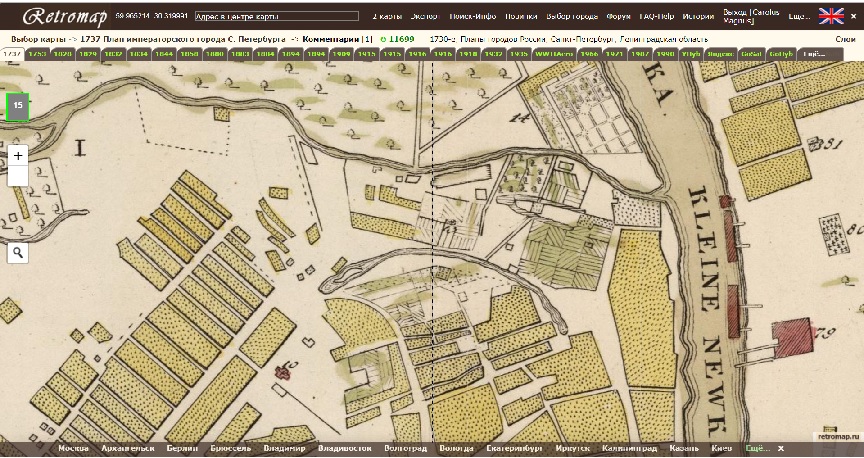Open the 'Форум' menu item
This screenshot has width=864, height=458.
coord(617,18)
